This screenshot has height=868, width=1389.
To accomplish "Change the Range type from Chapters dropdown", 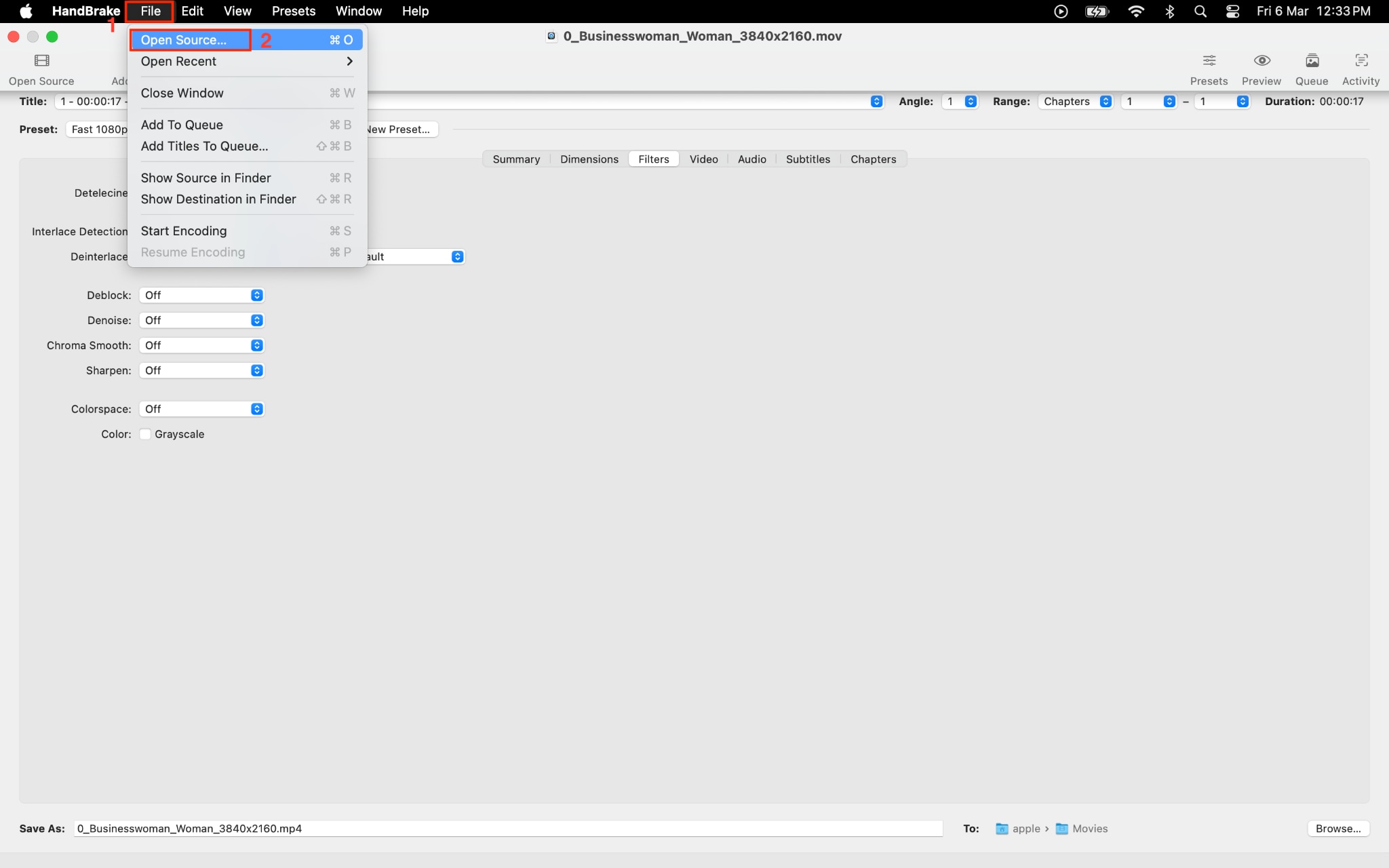I will [1075, 101].
